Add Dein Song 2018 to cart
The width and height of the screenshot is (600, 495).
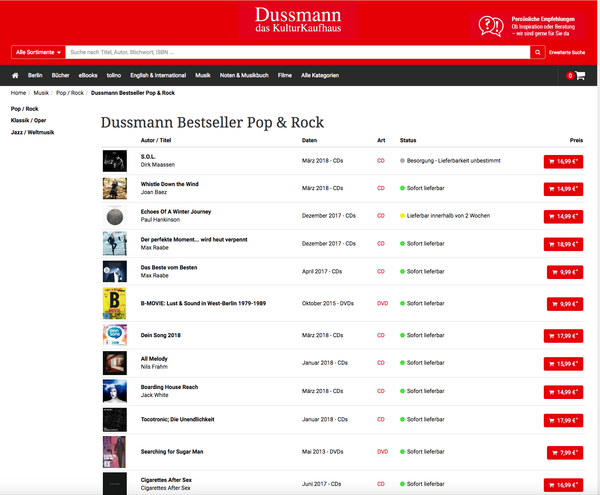pos(563,336)
